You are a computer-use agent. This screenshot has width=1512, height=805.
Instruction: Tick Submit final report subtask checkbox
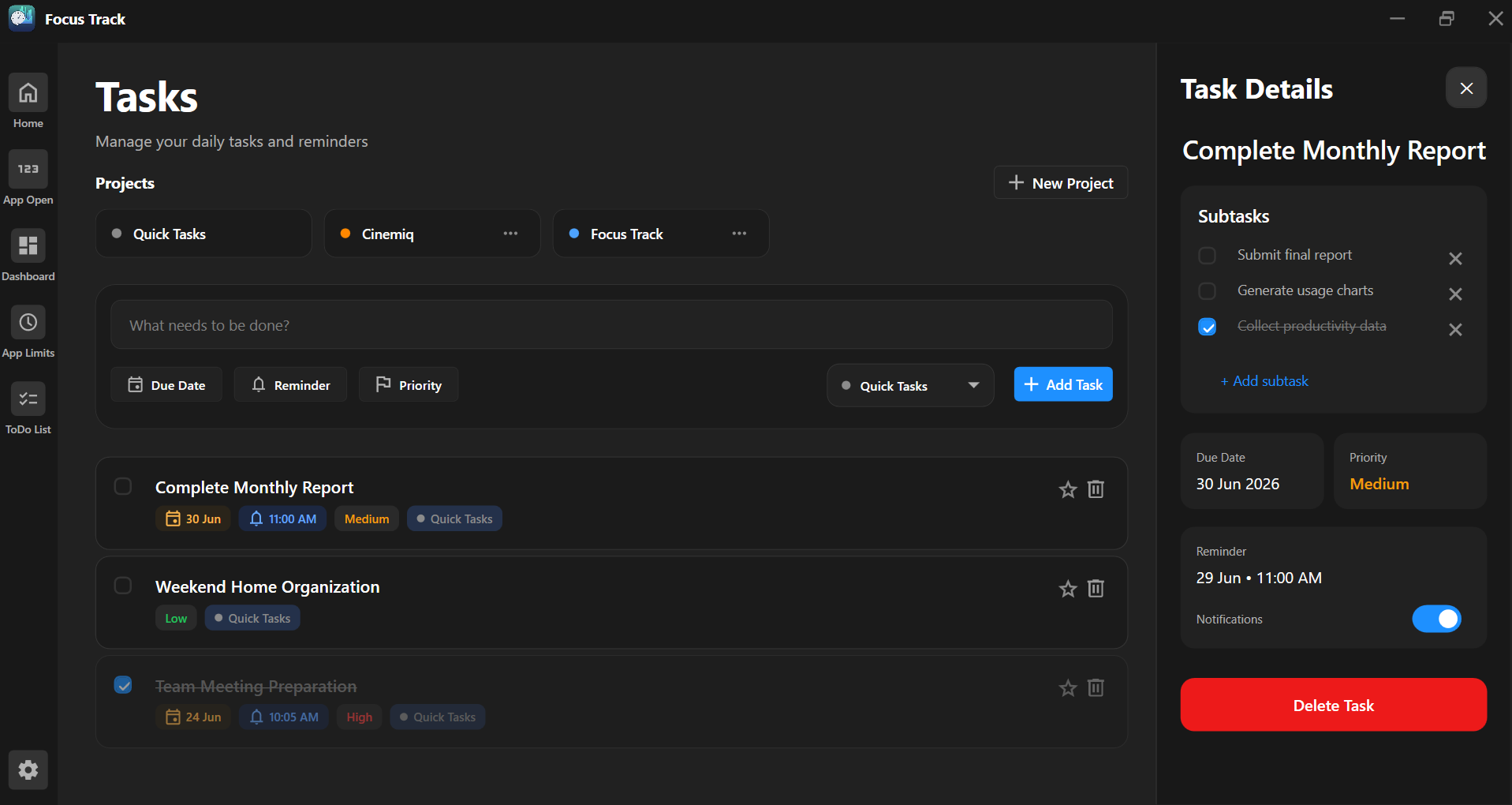click(1207, 256)
